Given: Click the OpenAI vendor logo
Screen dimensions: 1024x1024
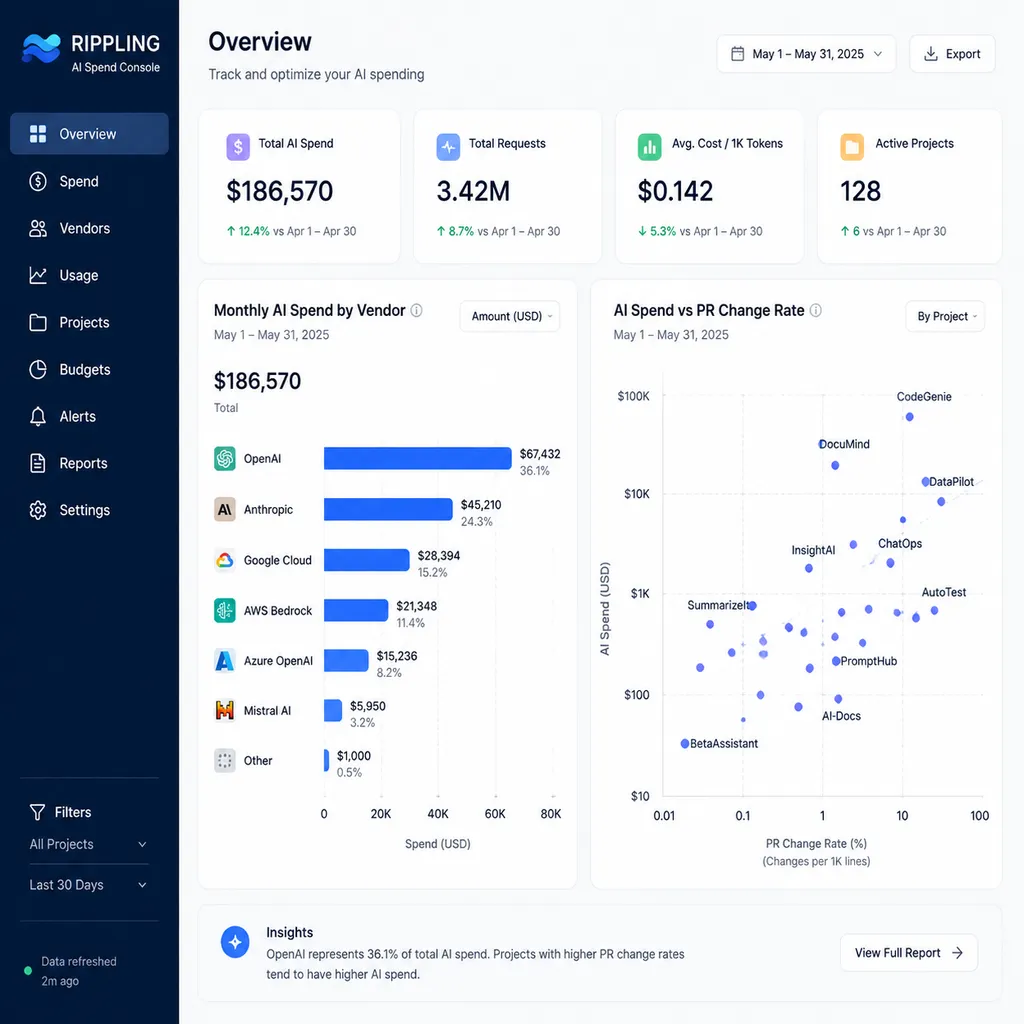Looking at the screenshot, I should (225, 458).
